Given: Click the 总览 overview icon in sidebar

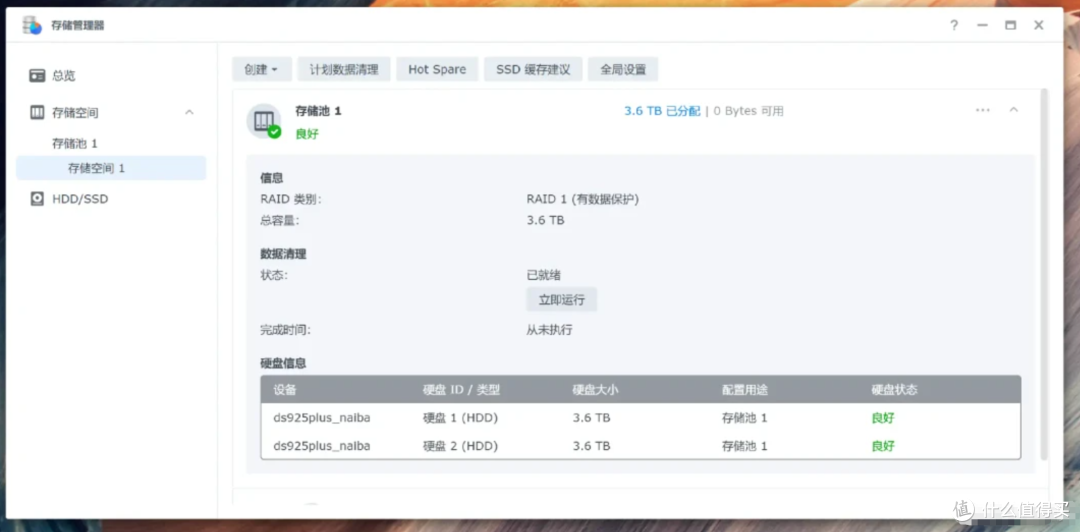Looking at the screenshot, I should click(x=37, y=76).
